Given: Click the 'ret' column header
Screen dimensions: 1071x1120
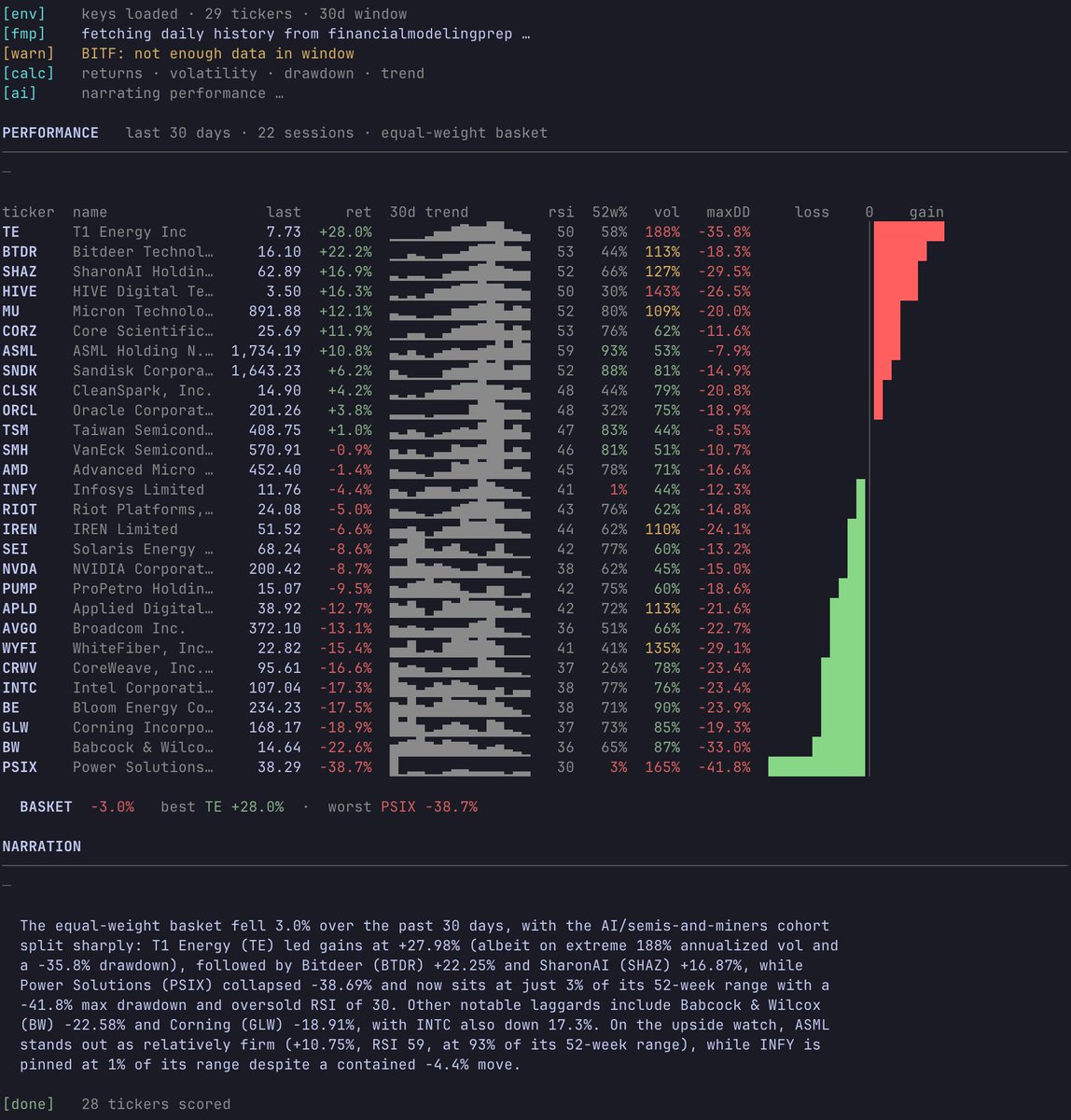Looking at the screenshot, I should (x=358, y=212).
